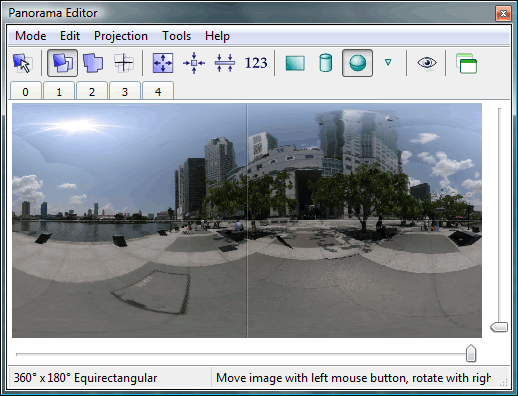
Task: Open the Tools menu
Action: coord(176,36)
